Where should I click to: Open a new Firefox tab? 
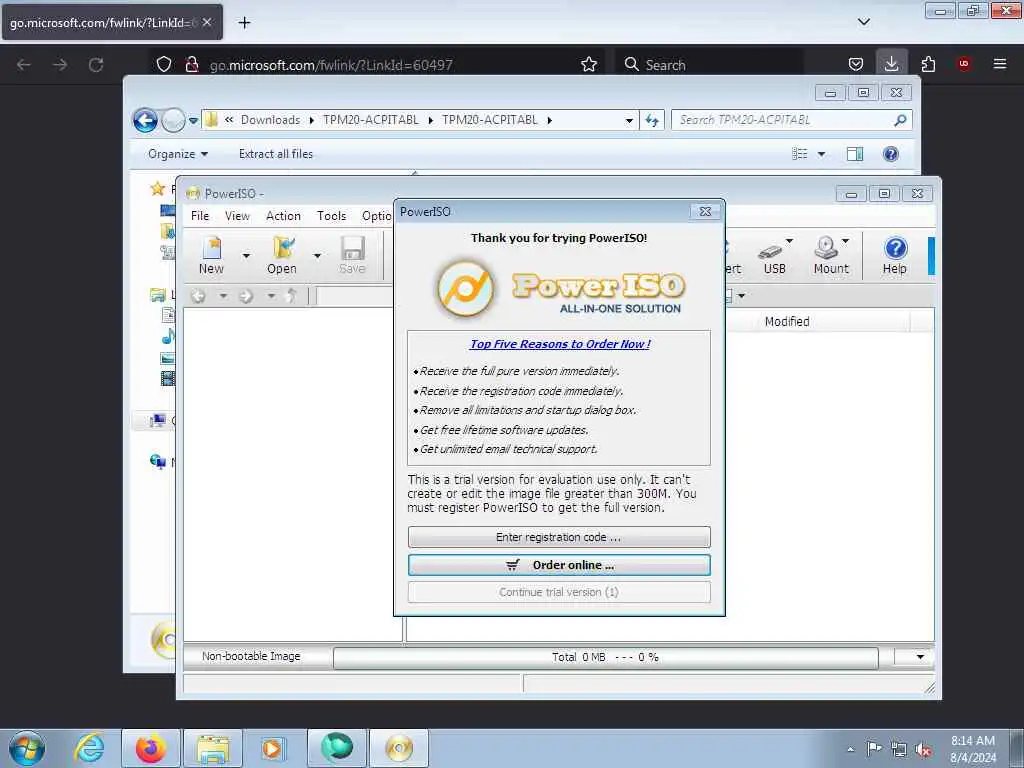coord(244,23)
